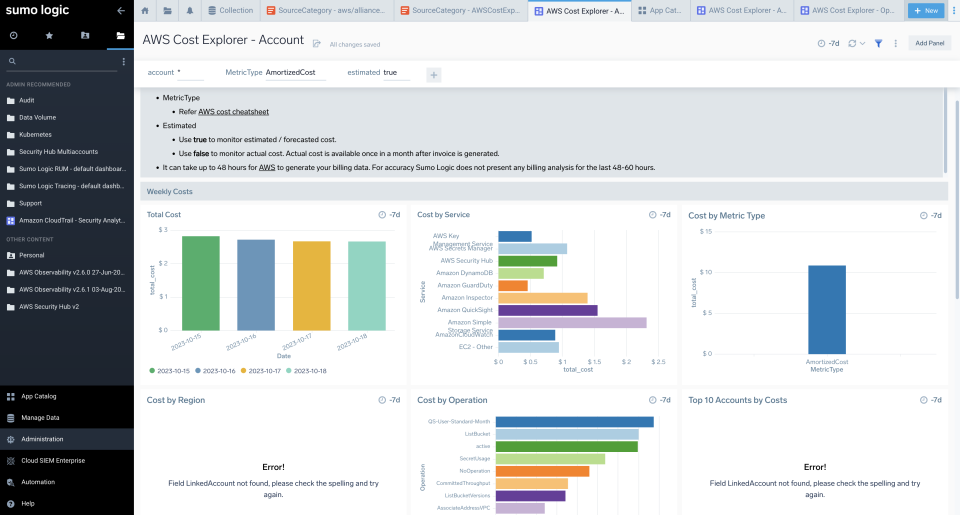This screenshot has height=515, width=960.
Task: Click the AmortizedCost bar in Metric Type chart
Action: tap(827, 309)
